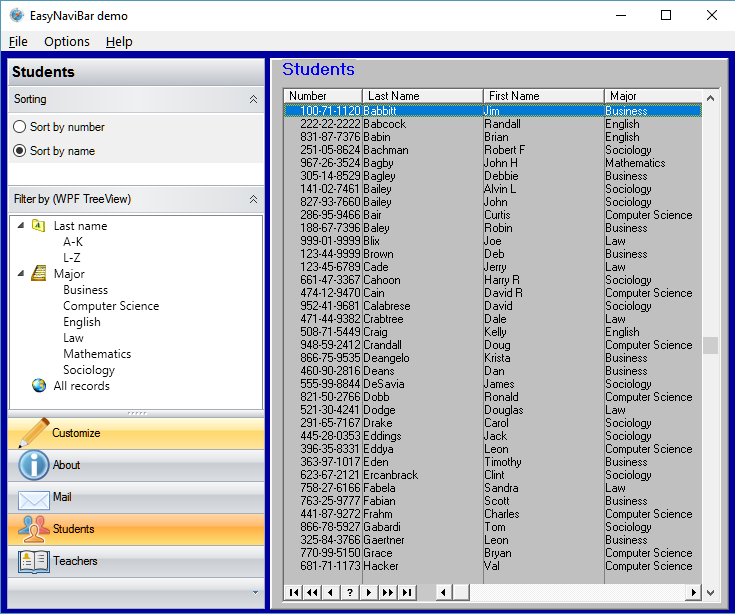The width and height of the screenshot is (735, 614).
Task: Open the Options menu
Action: 67,41
